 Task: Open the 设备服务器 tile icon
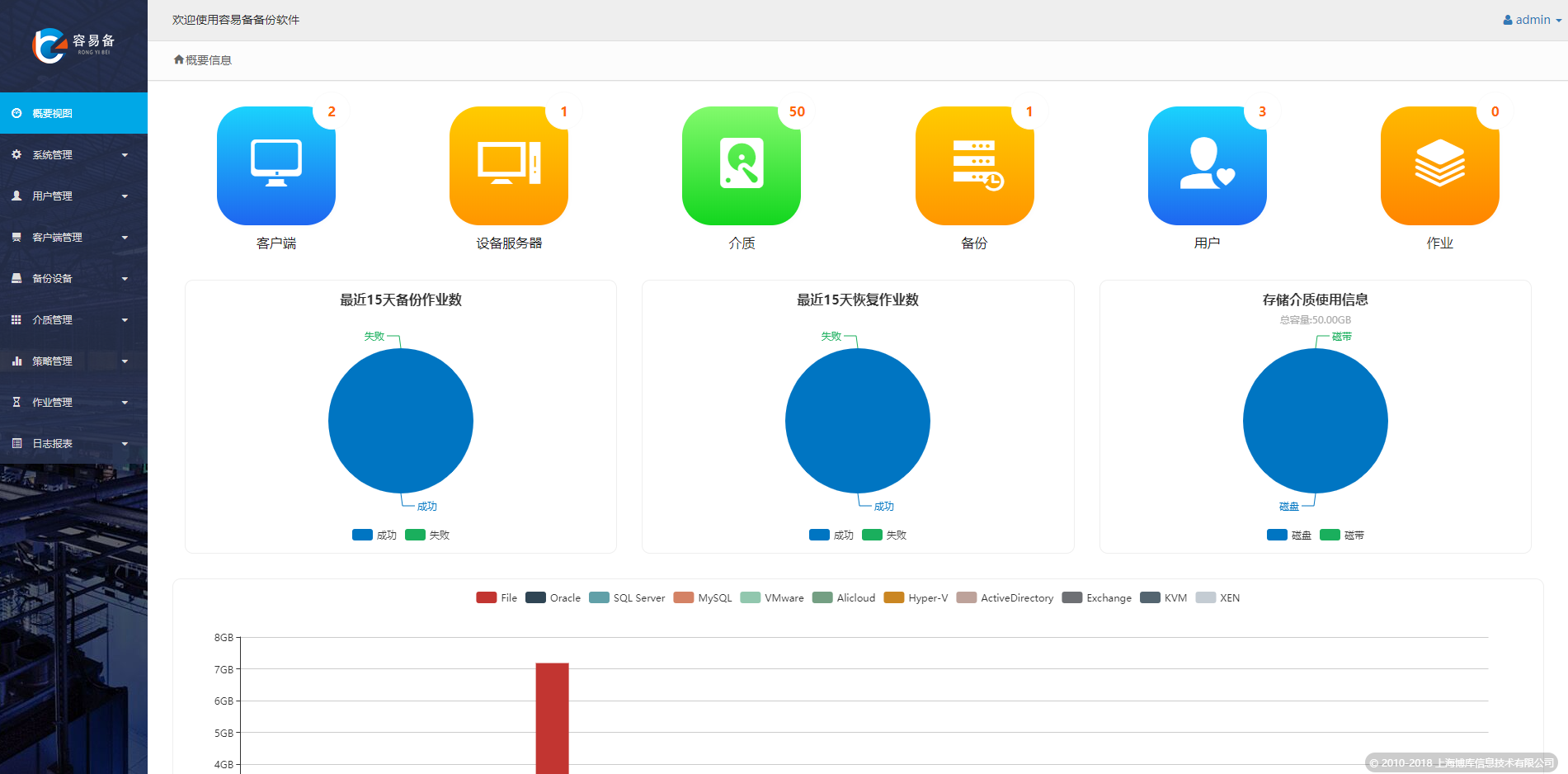[x=509, y=165]
